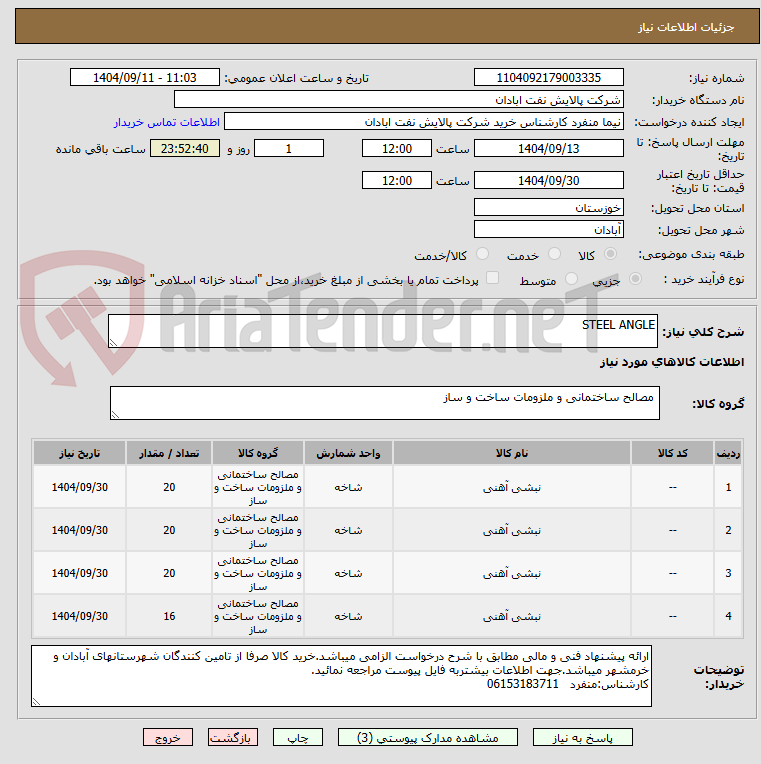Toggle the Islamic treasury payment checkbox
Screen dimensions: 761x764
493,278
